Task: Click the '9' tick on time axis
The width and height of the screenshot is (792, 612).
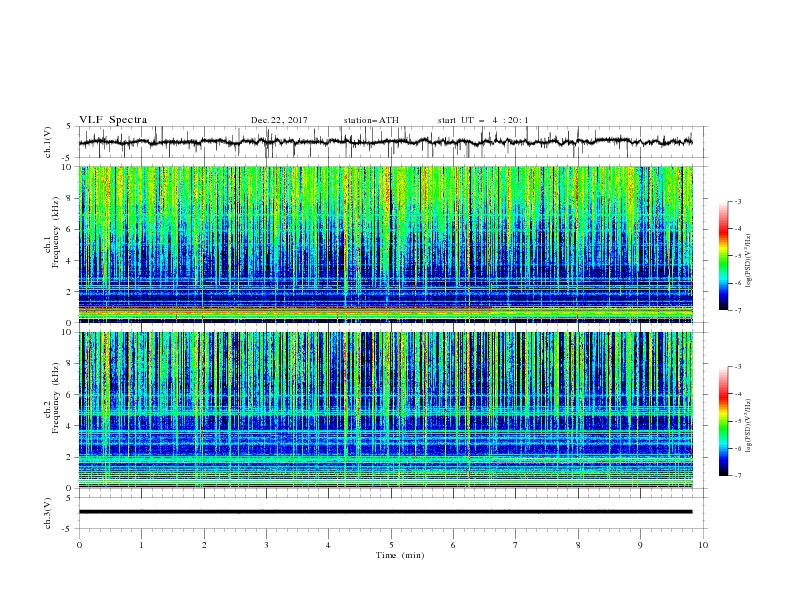Action: (640, 545)
